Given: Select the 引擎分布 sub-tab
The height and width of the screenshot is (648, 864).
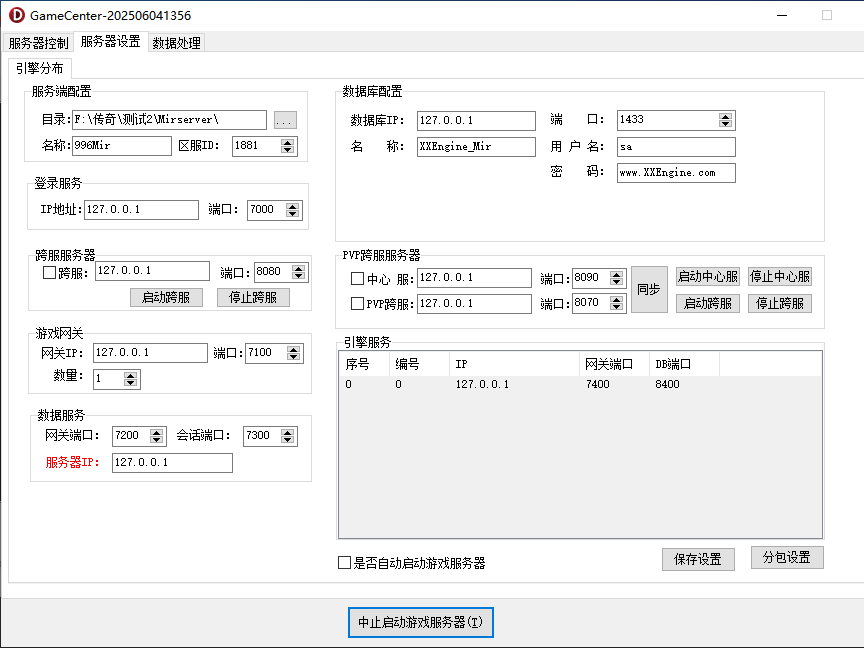Looking at the screenshot, I should pyautogui.click(x=39, y=68).
